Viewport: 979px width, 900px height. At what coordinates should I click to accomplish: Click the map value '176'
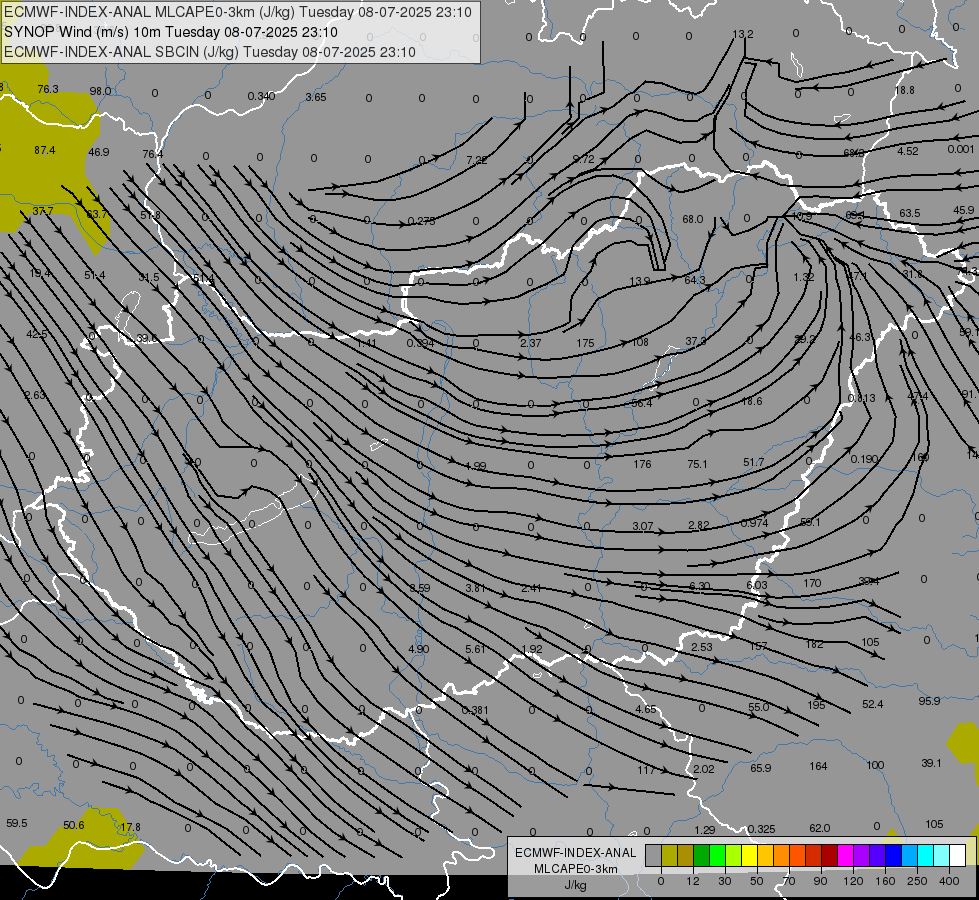642,464
